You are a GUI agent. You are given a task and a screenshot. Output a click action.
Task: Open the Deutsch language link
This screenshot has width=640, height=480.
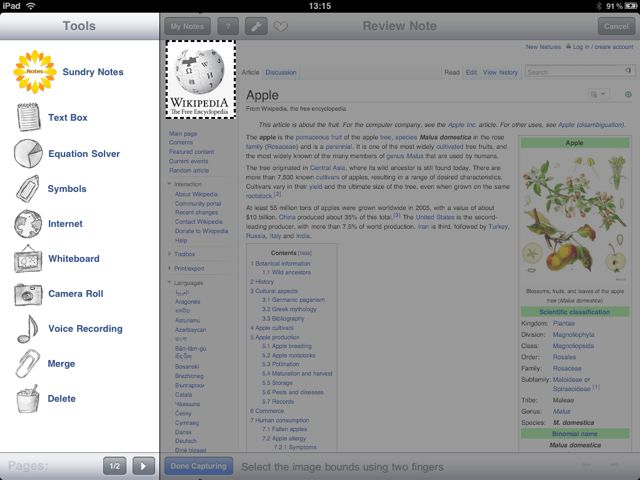pyautogui.click(x=186, y=441)
